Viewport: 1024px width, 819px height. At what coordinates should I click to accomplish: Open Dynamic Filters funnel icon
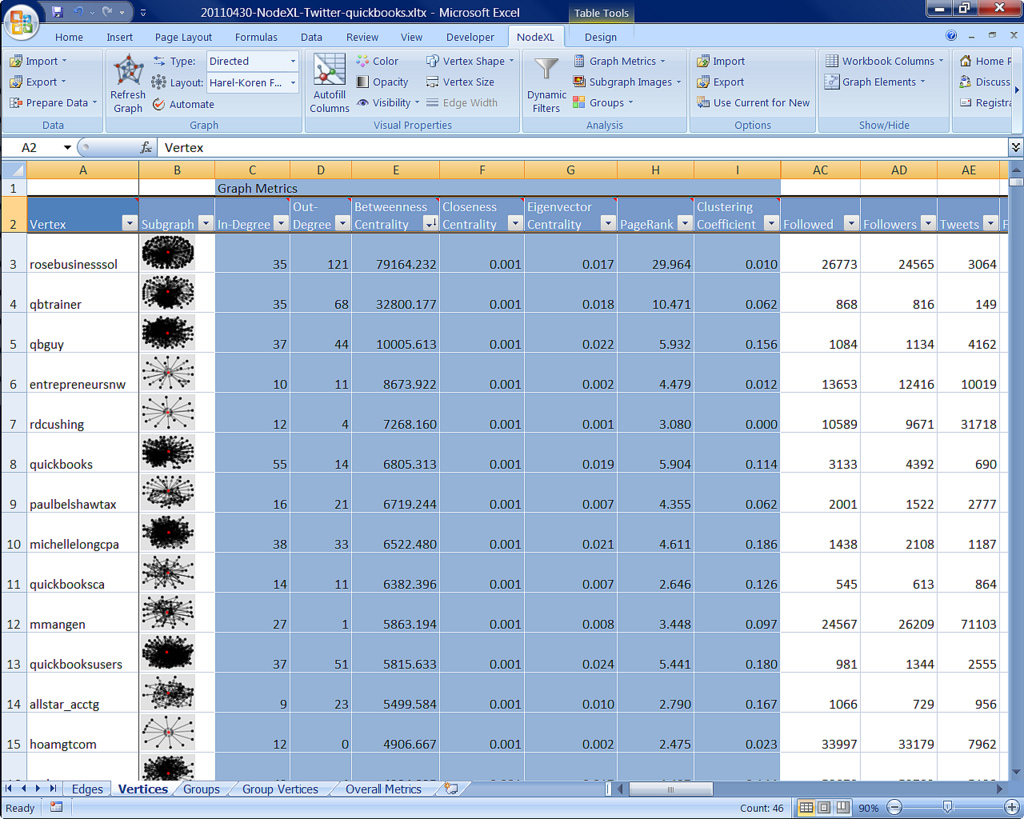pyautogui.click(x=546, y=69)
